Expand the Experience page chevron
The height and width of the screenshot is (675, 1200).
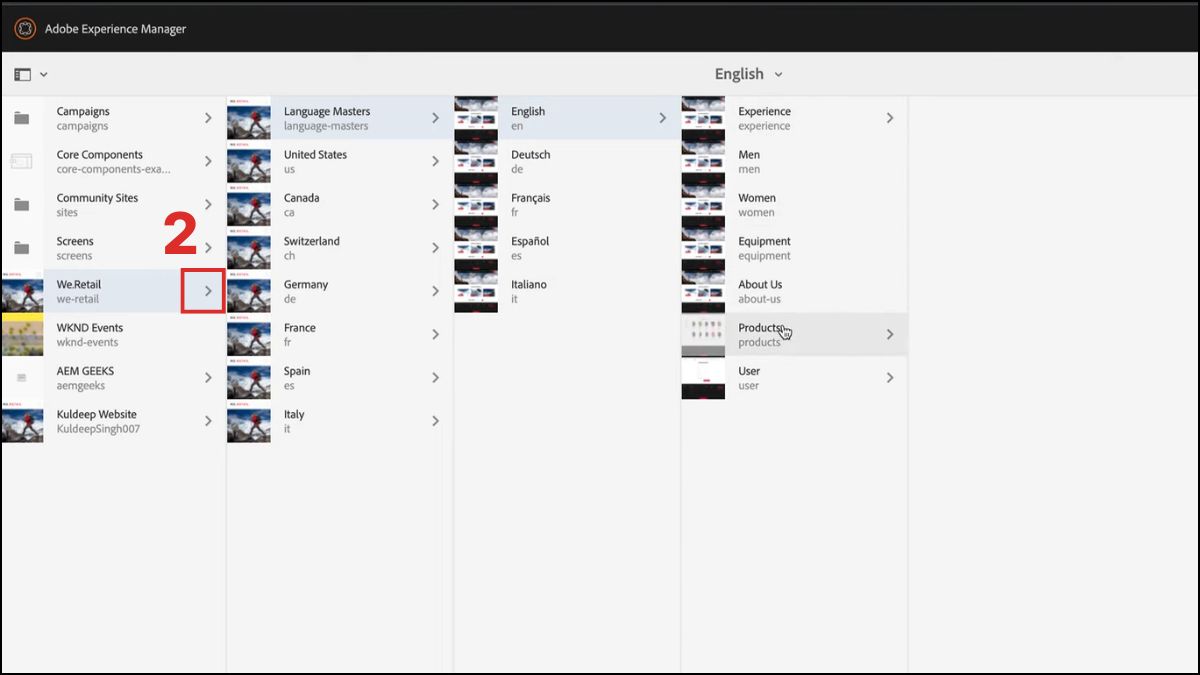[x=889, y=118]
